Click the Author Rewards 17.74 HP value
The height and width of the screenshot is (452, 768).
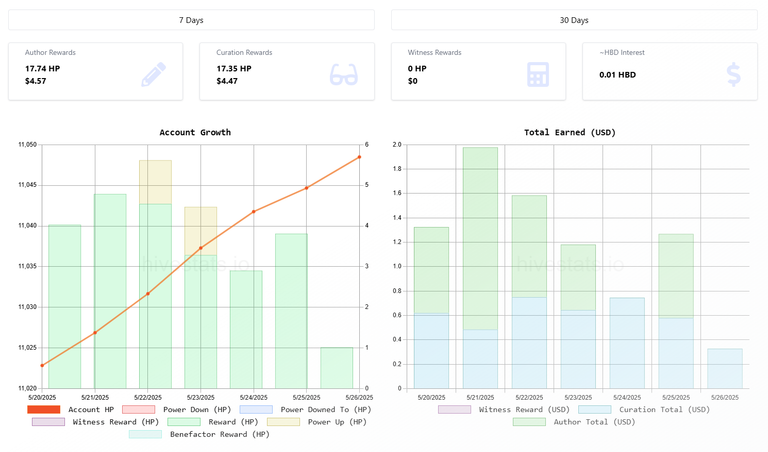[x=43, y=69]
